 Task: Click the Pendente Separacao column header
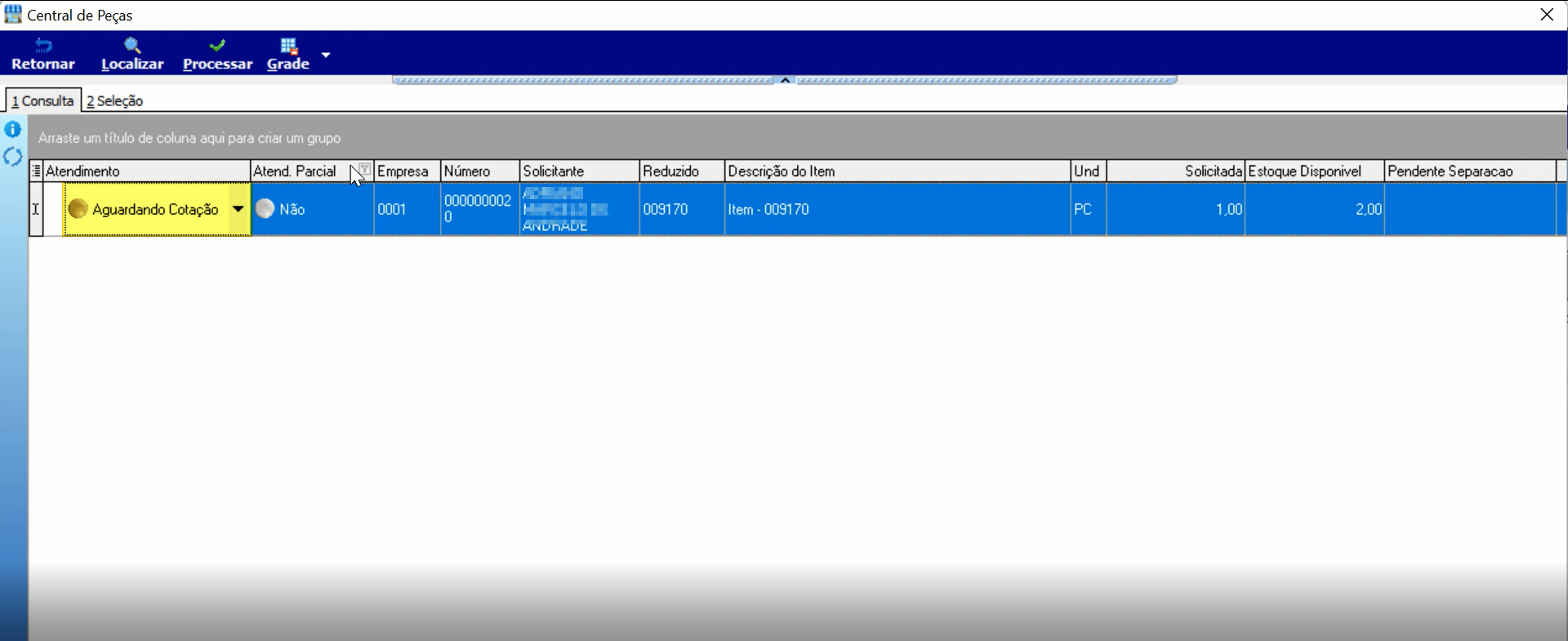pyautogui.click(x=1470, y=171)
